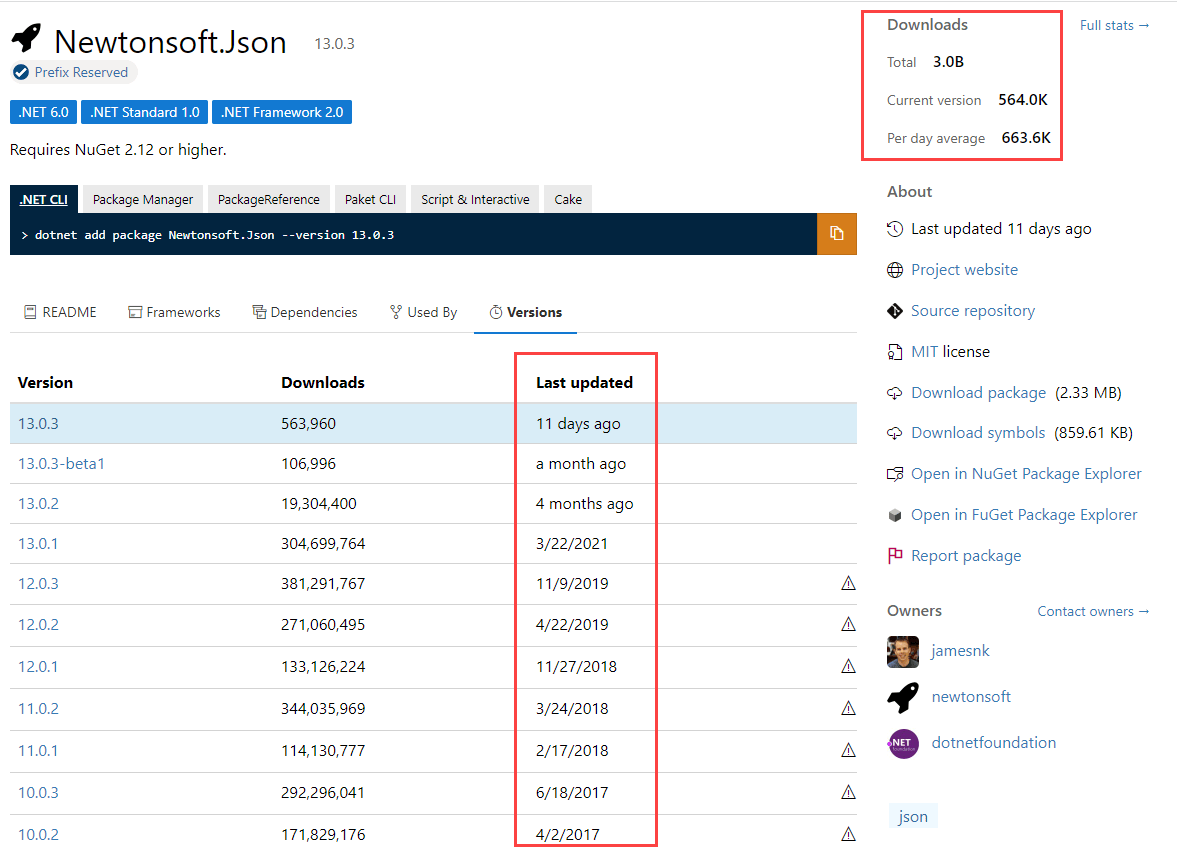Click the flag icon beside Report package
The height and width of the screenshot is (847, 1177).
(x=895, y=556)
